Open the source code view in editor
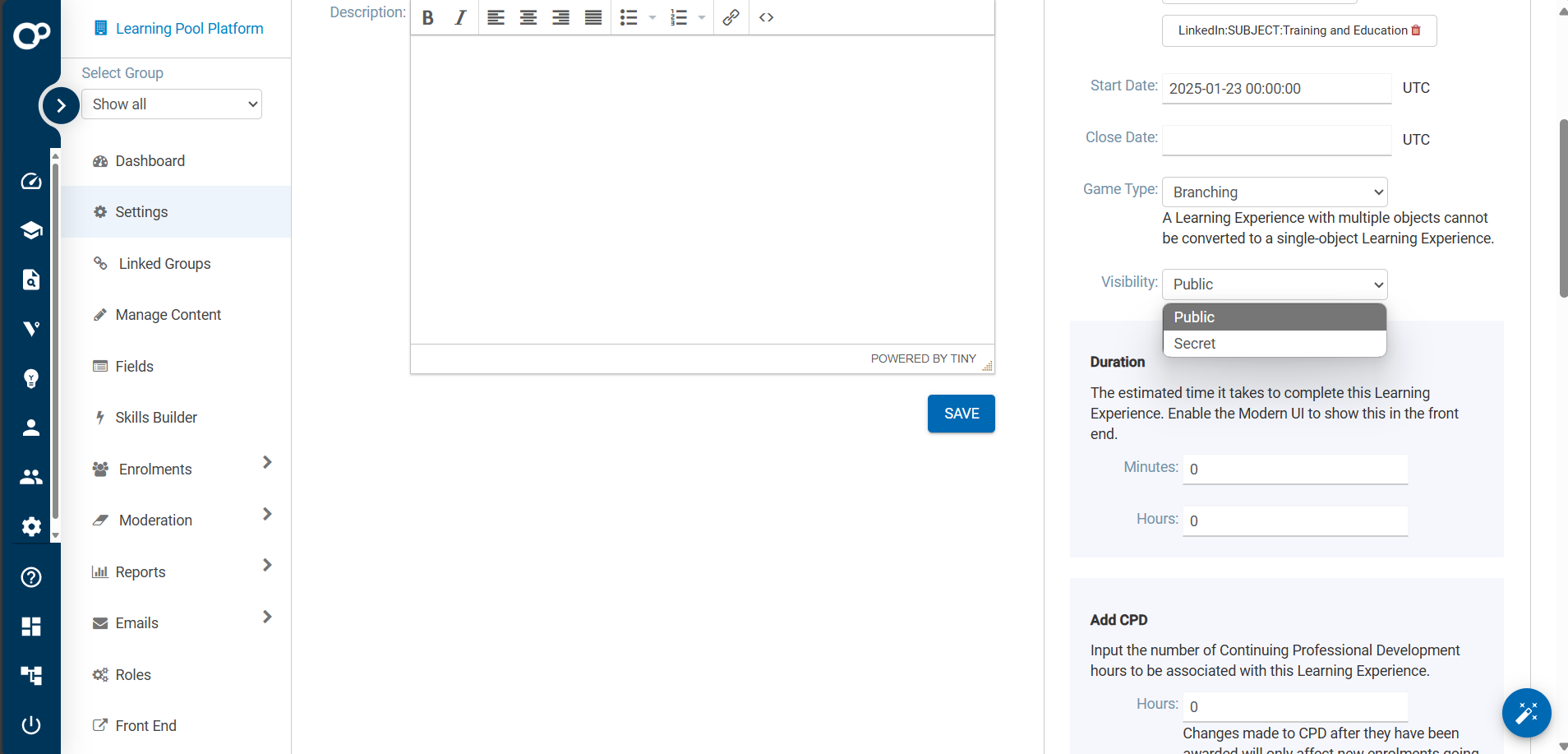Screen dimensions: 1568x754 [x=766, y=17]
